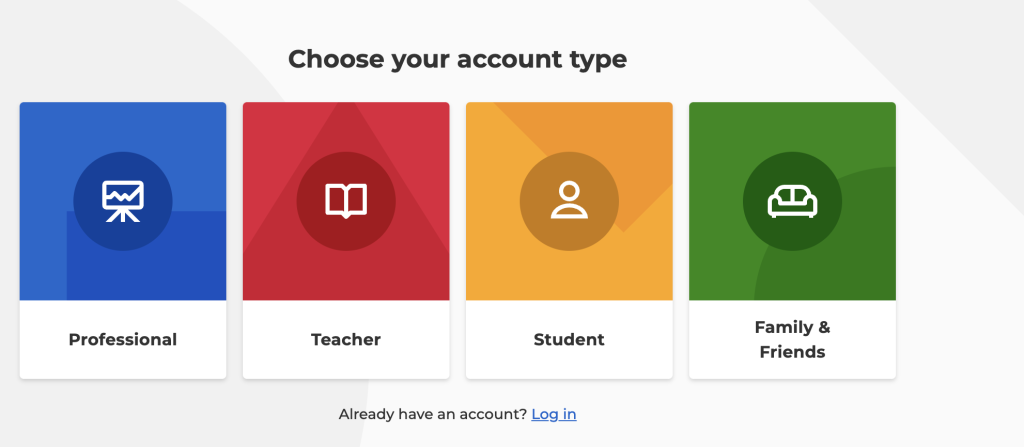
Task: Click the blue Professional card banner
Action: tap(123, 201)
